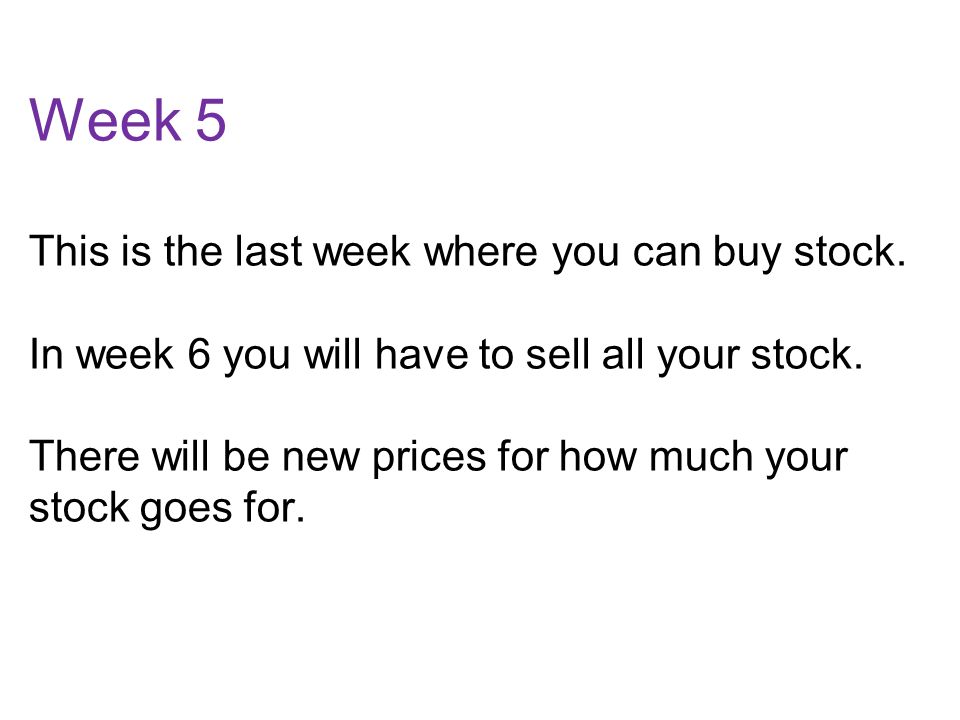The width and height of the screenshot is (960, 720).
Task: Click the word "Week" in the purple heading
Action: (105, 119)
